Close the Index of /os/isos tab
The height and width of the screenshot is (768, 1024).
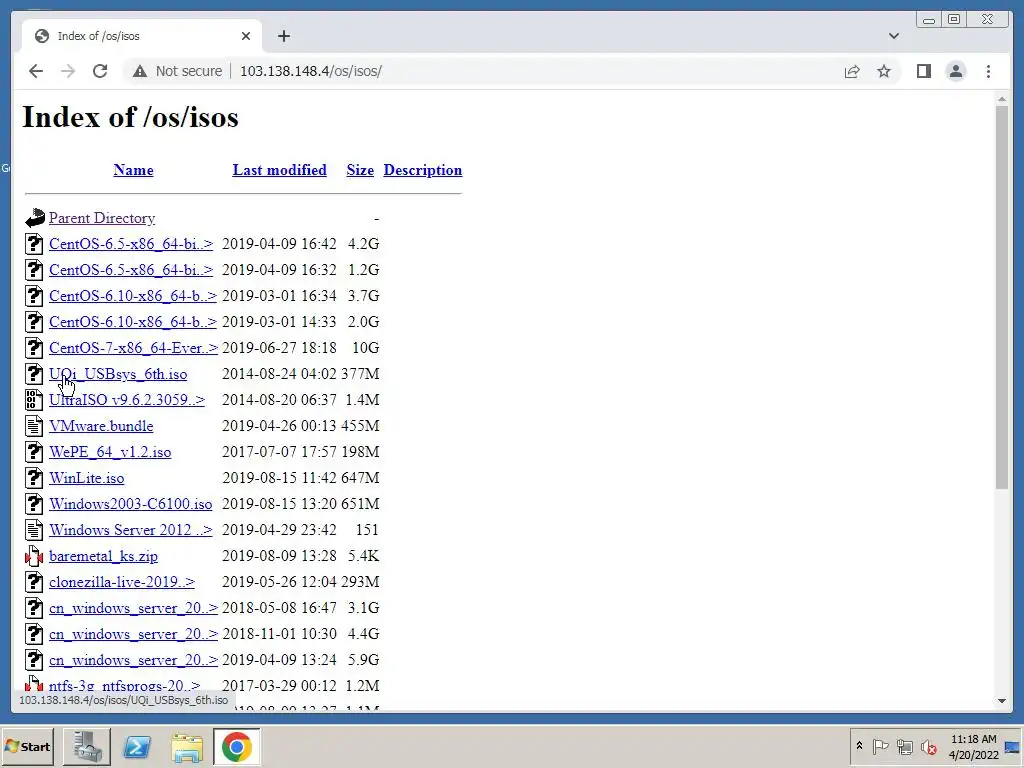pos(246,36)
